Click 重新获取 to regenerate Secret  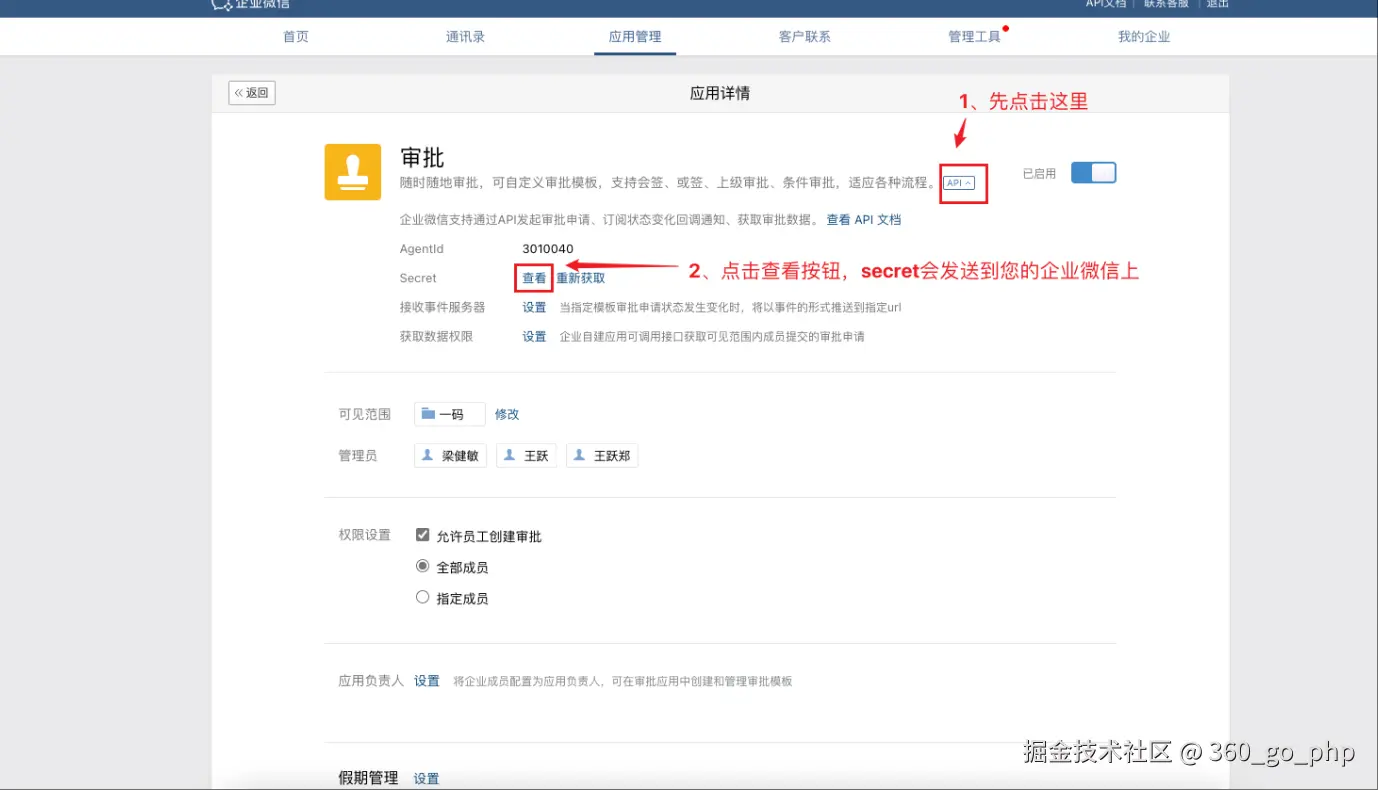click(581, 278)
